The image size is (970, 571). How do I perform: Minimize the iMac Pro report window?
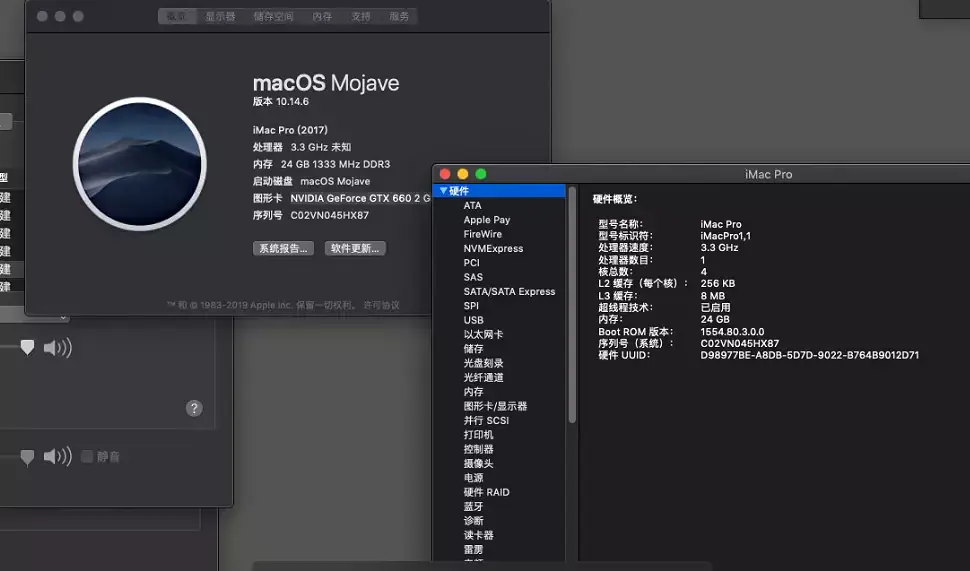click(463, 174)
